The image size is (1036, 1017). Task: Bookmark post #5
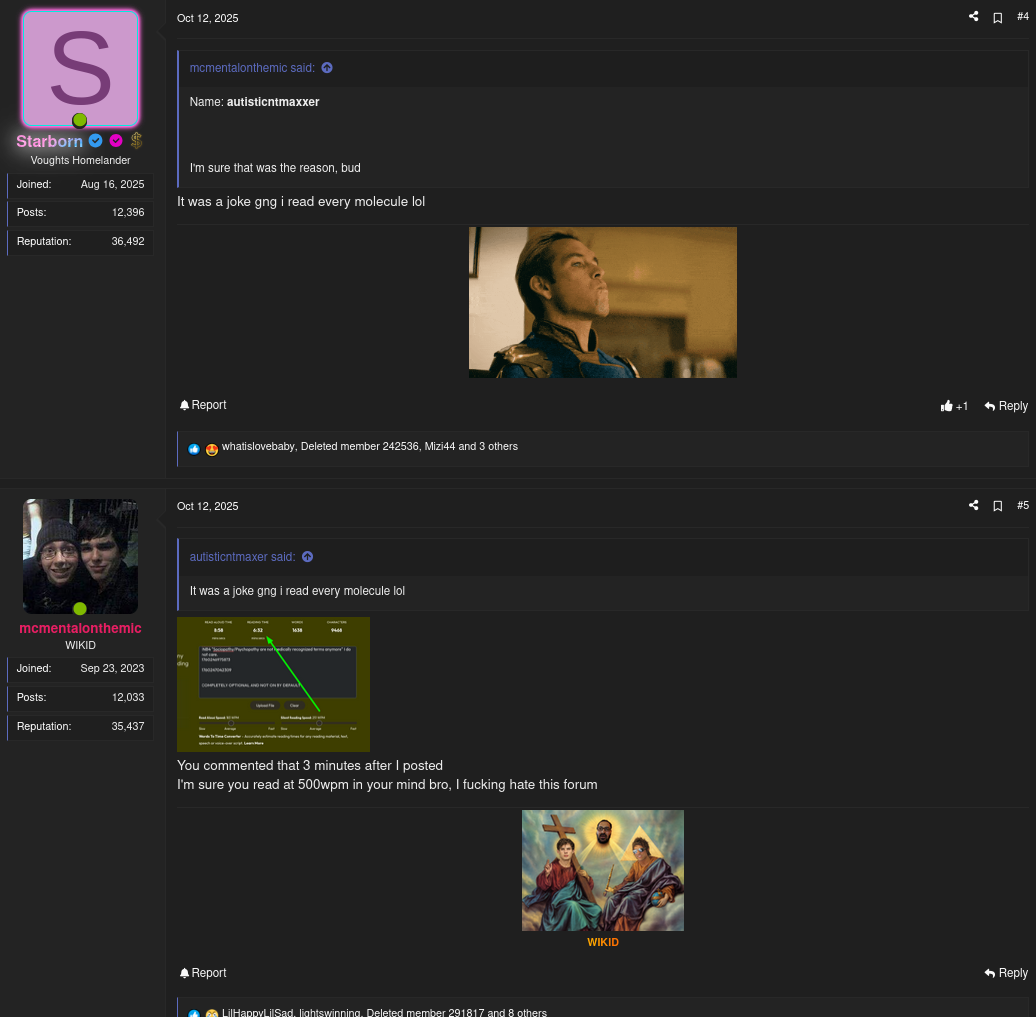pyautogui.click(x=998, y=506)
